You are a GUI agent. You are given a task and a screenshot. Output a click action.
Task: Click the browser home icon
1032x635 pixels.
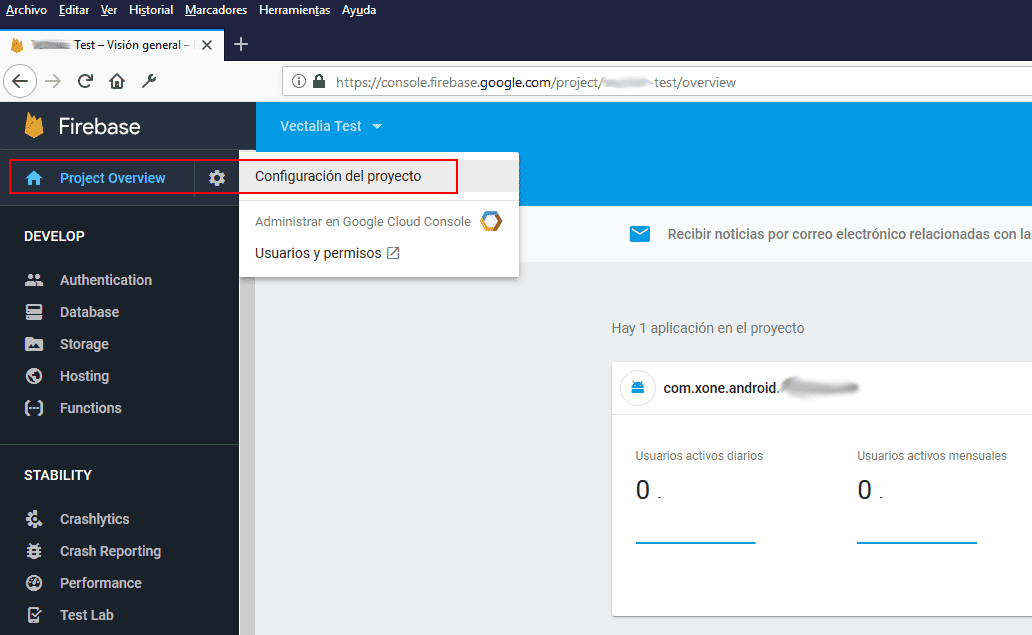click(x=117, y=81)
